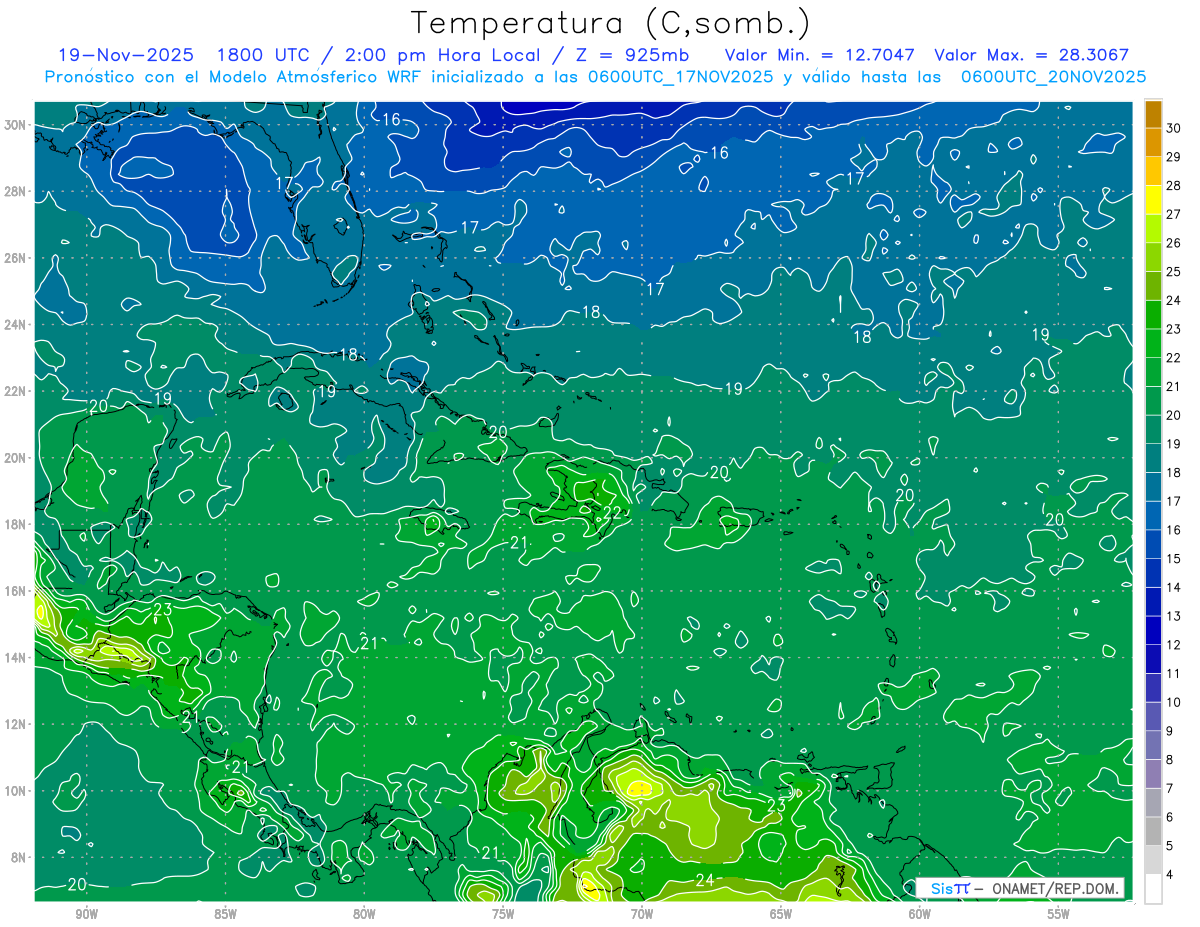Click the "60W" longitude axis label

(x=920, y=914)
